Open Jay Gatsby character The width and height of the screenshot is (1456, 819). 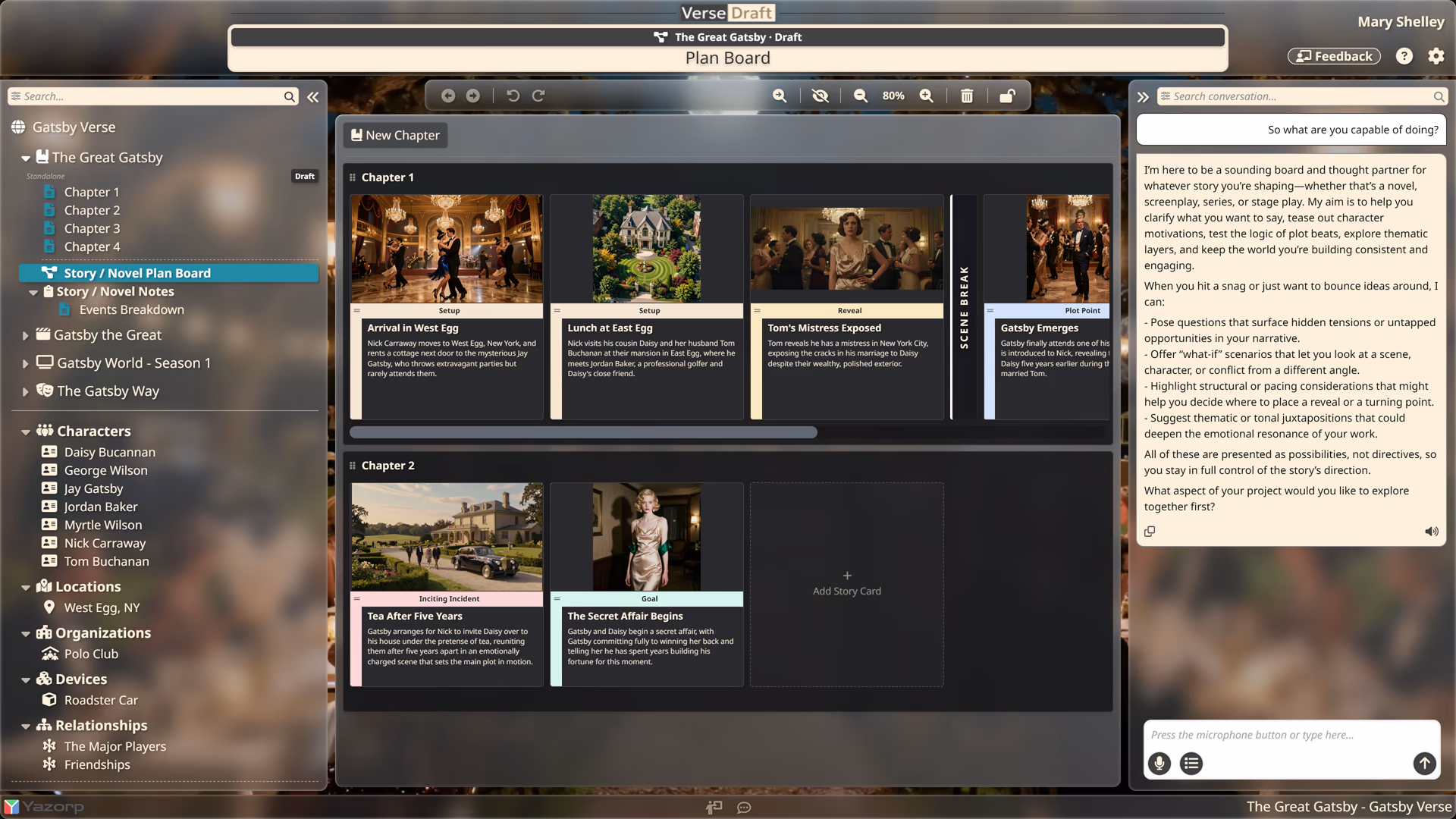point(93,488)
